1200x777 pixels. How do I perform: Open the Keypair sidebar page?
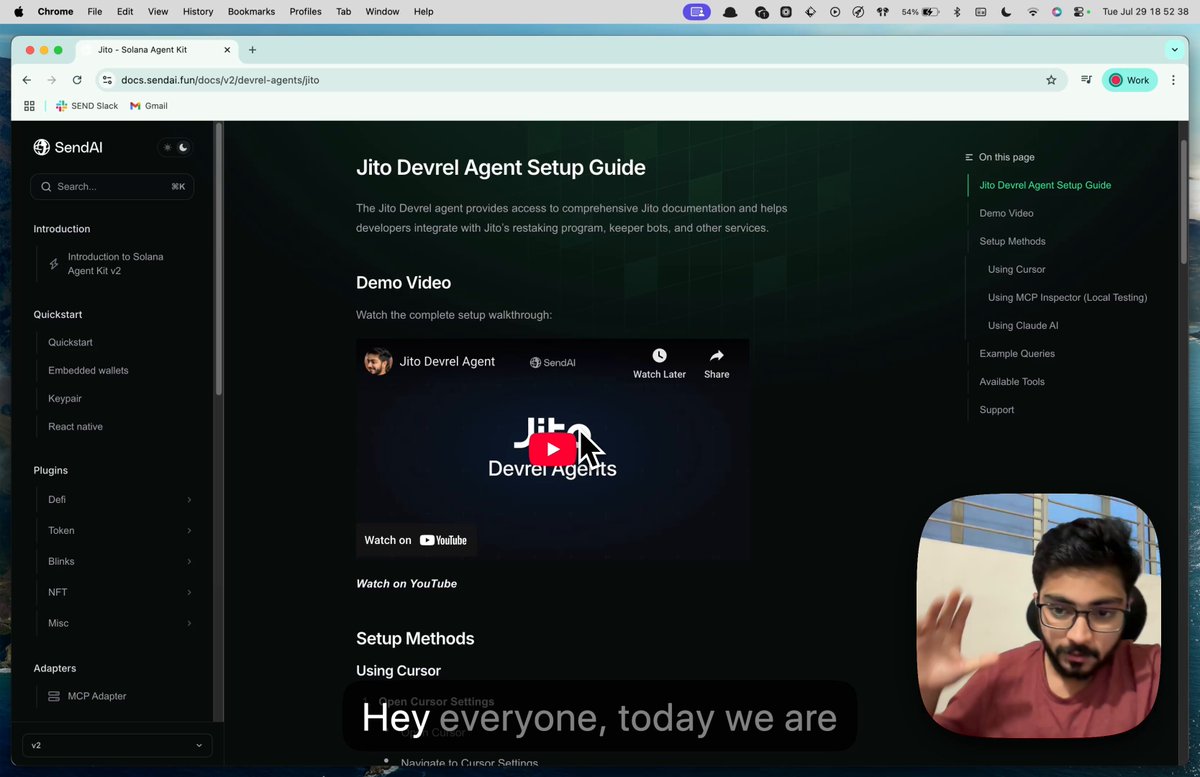65,398
